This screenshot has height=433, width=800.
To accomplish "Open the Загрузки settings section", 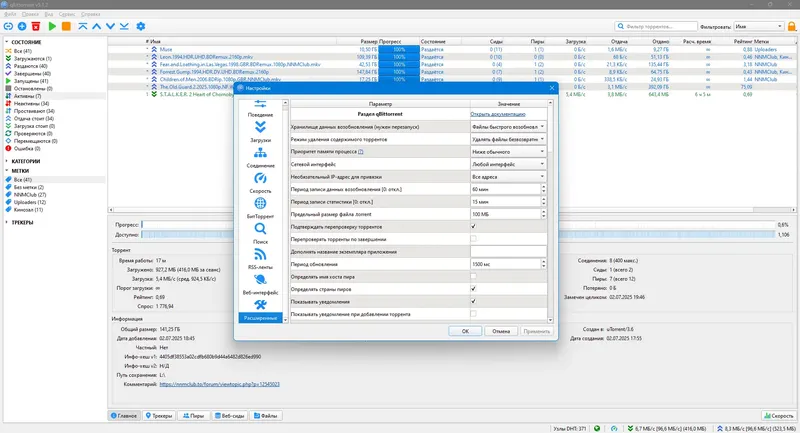I will (260, 133).
